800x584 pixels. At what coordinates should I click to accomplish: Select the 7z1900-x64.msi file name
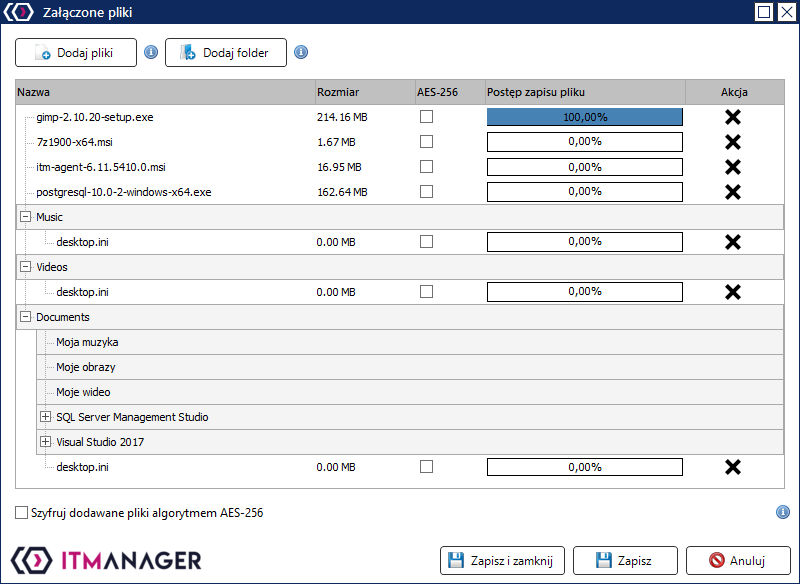point(74,142)
